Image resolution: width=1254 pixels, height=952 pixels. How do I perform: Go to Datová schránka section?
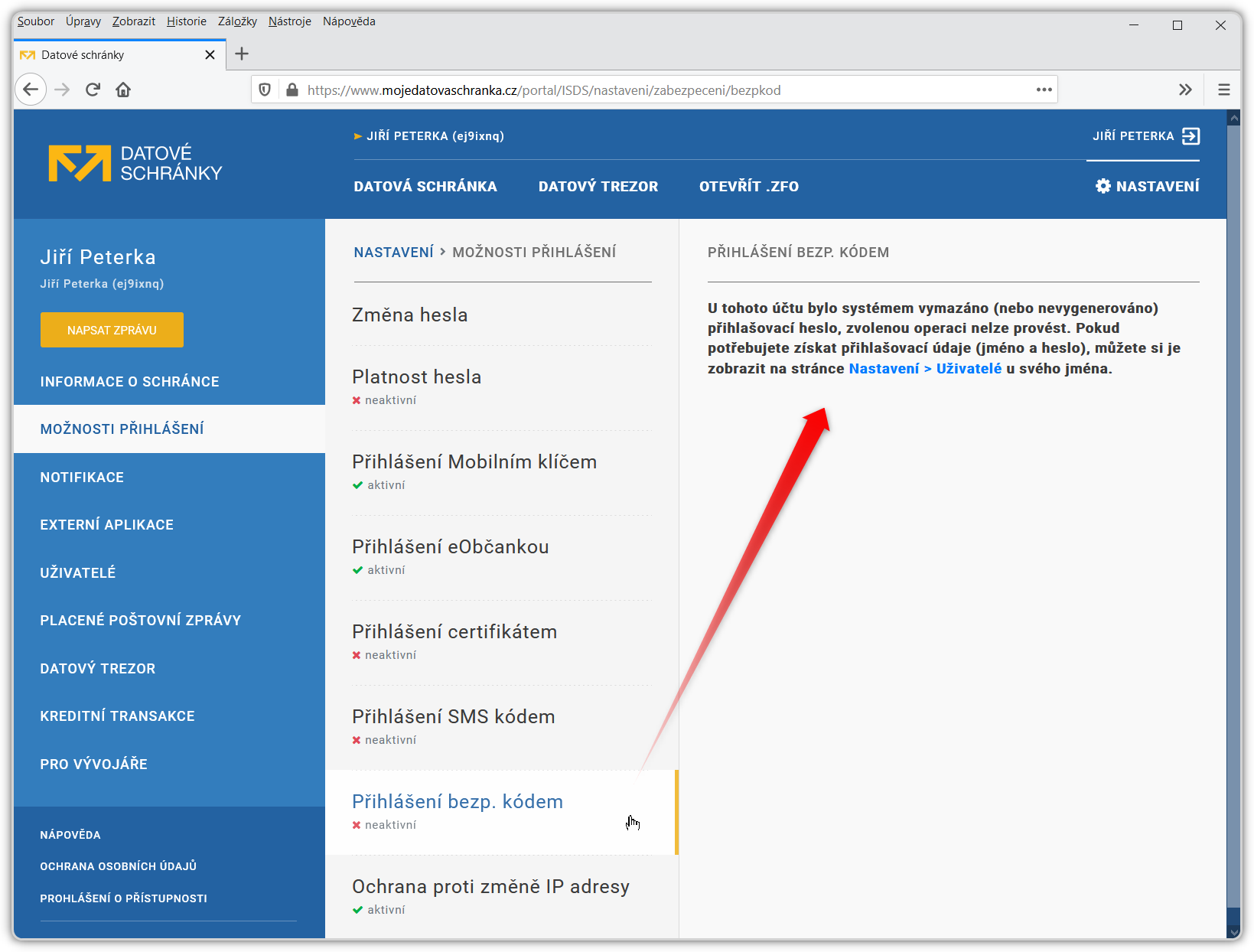[x=425, y=187]
